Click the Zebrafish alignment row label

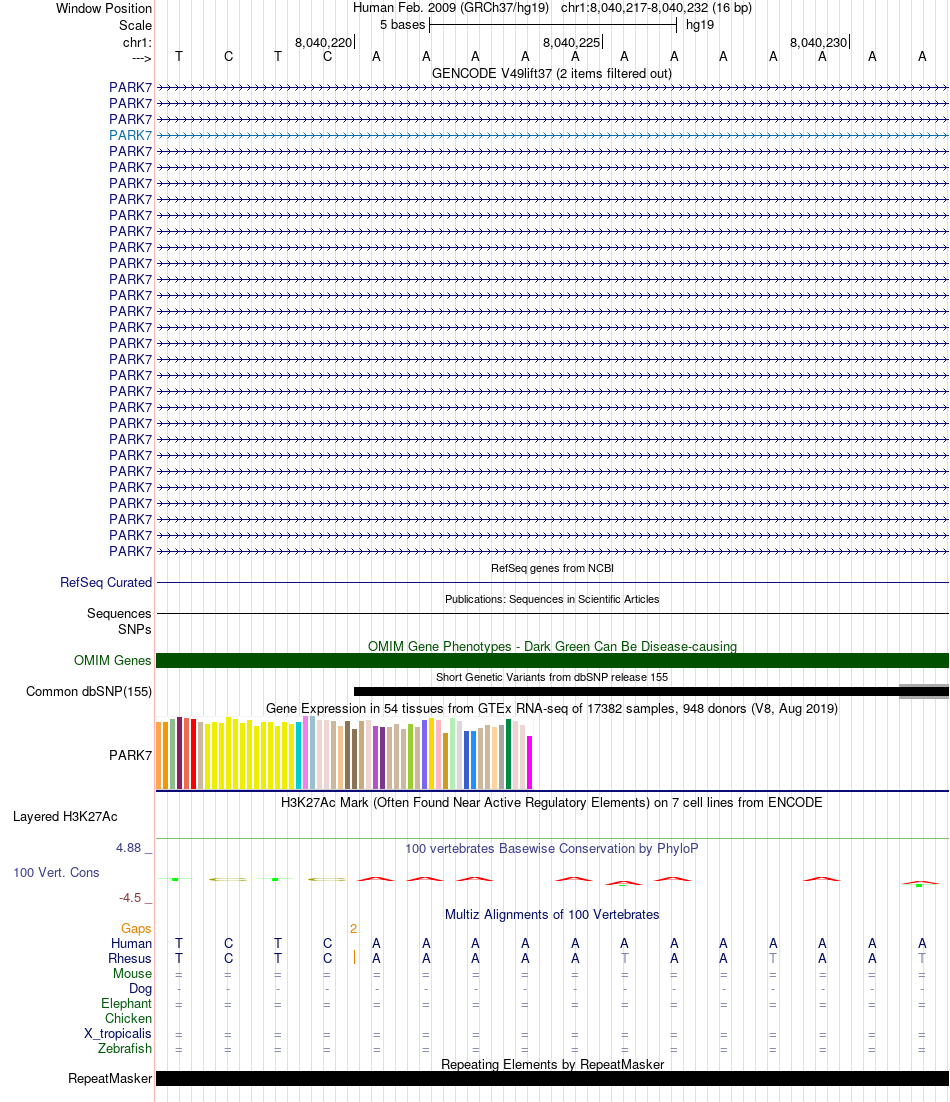124,1049
